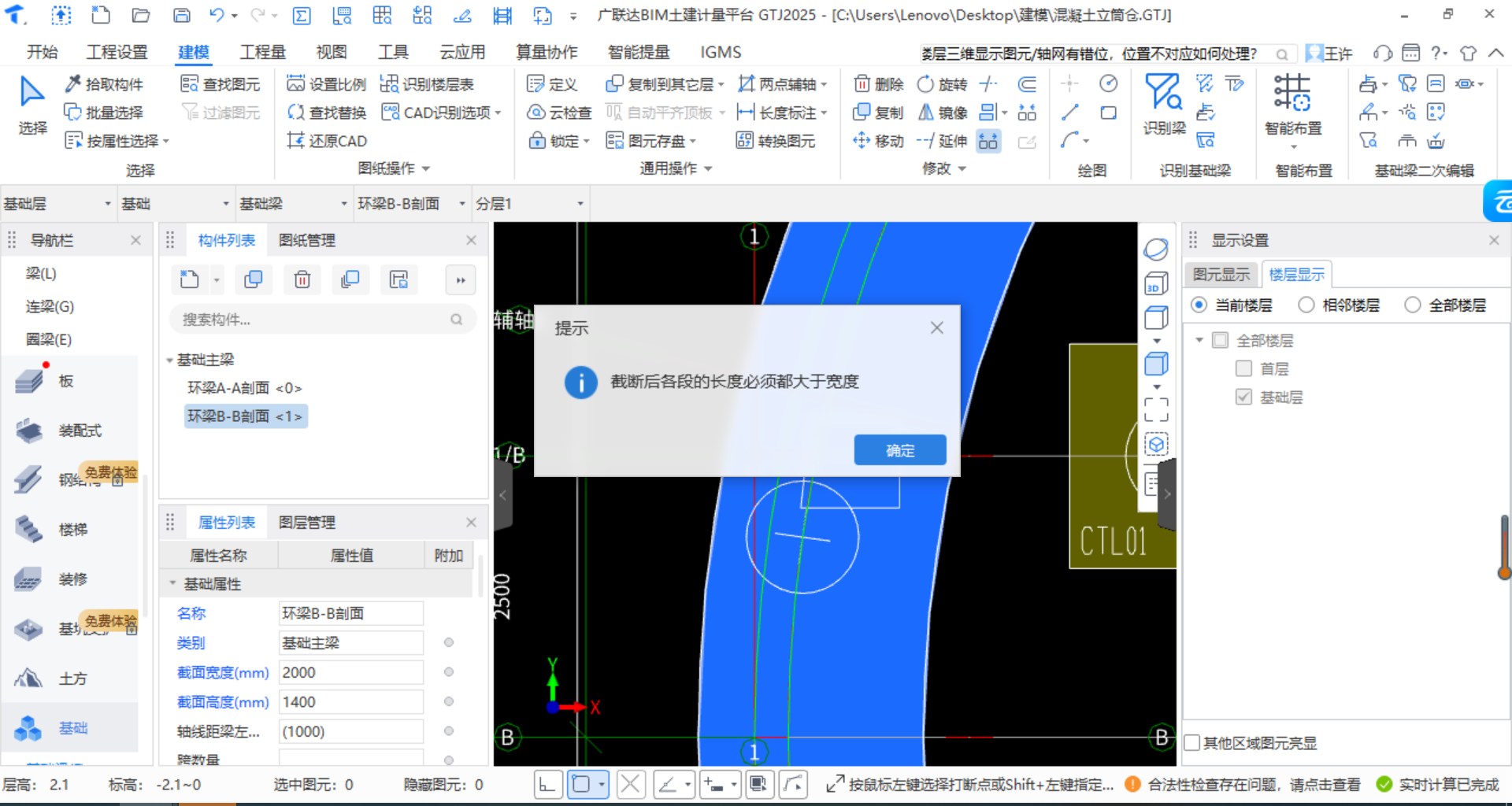Click the Copy (复制) tool
This screenshot has width=1512, height=806.
pyautogui.click(x=879, y=113)
